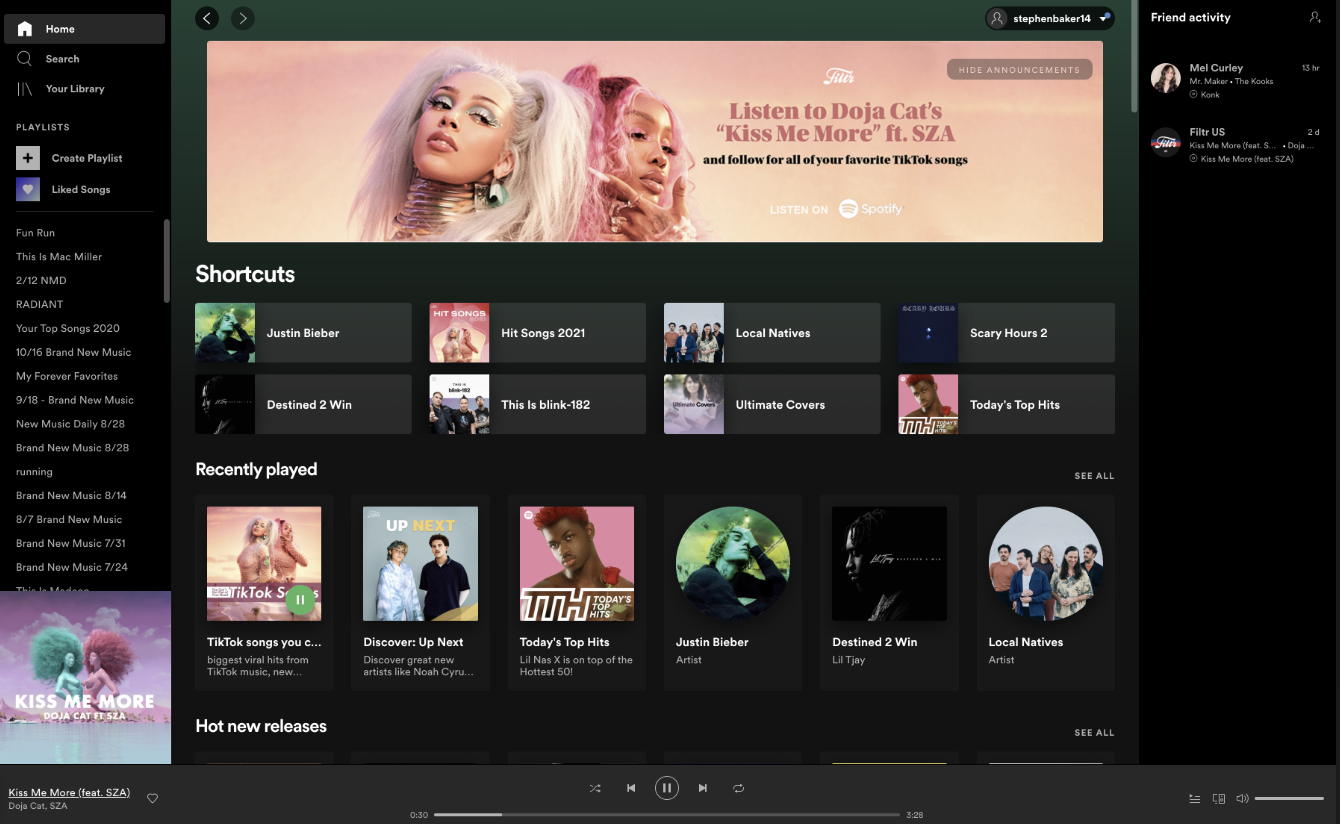Click the add friends icon
The width and height of the screenshot is (1340, 824).
pos(1315,17)
